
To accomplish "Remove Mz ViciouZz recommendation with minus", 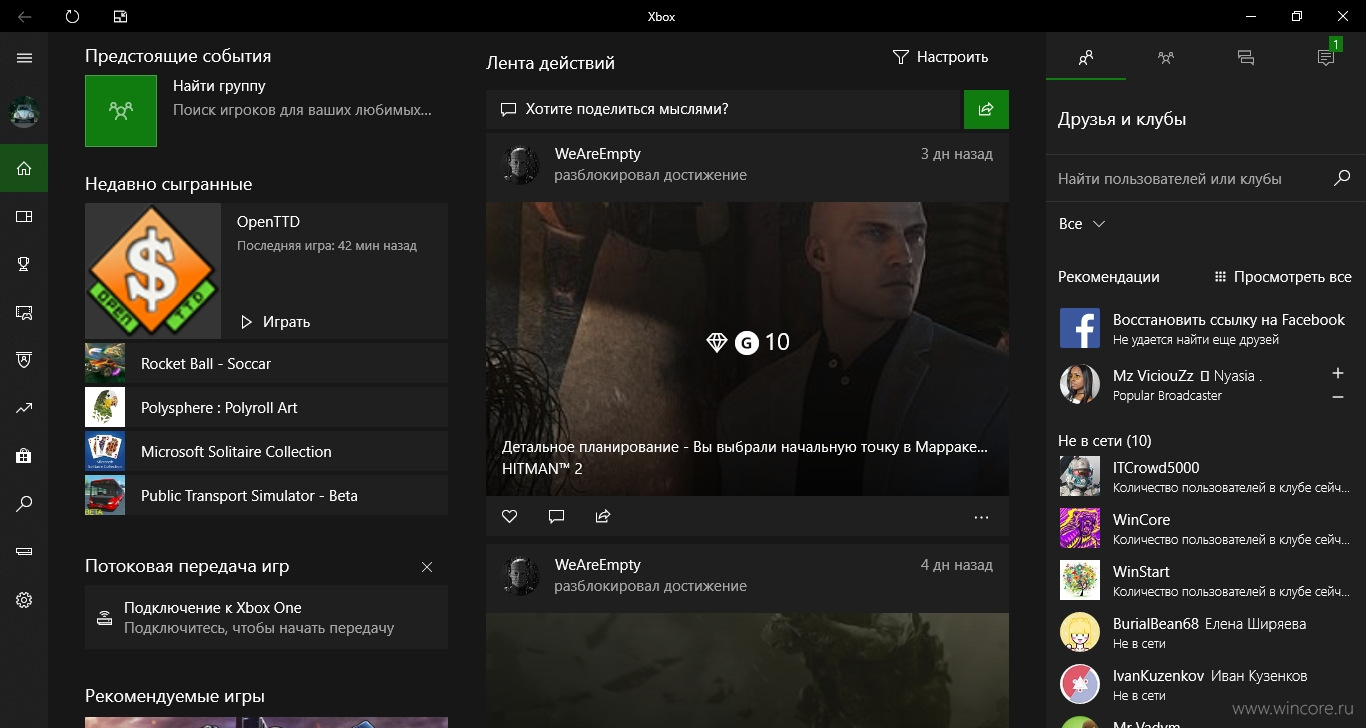I will 1338,397.
